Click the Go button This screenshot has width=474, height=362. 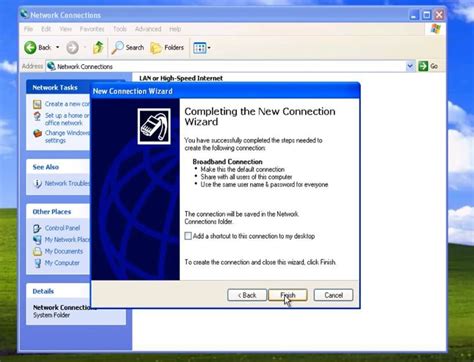[x=428, y=66]
